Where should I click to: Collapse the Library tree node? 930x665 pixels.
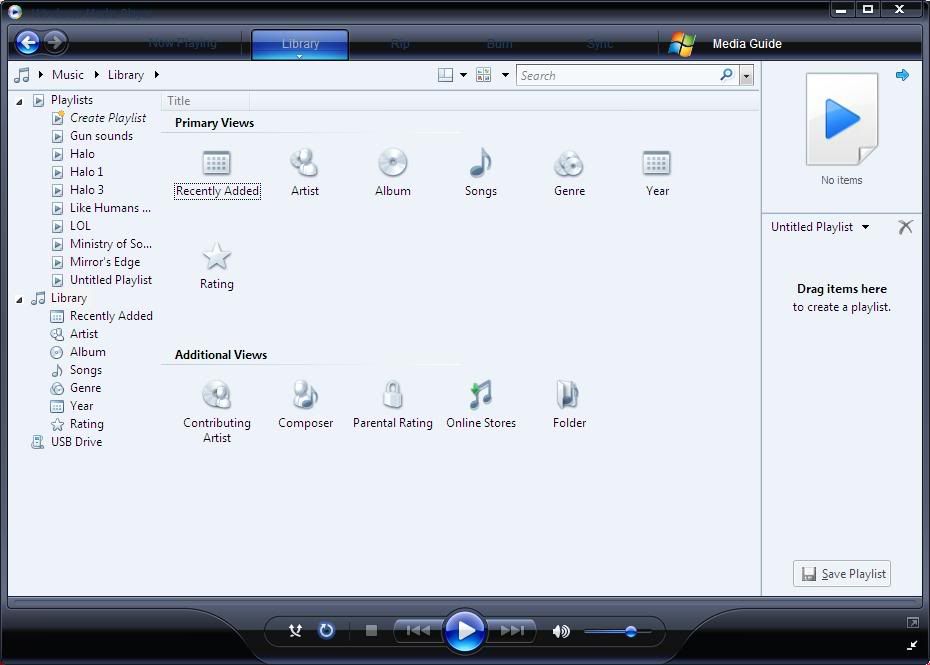click(x=20, y=300)
